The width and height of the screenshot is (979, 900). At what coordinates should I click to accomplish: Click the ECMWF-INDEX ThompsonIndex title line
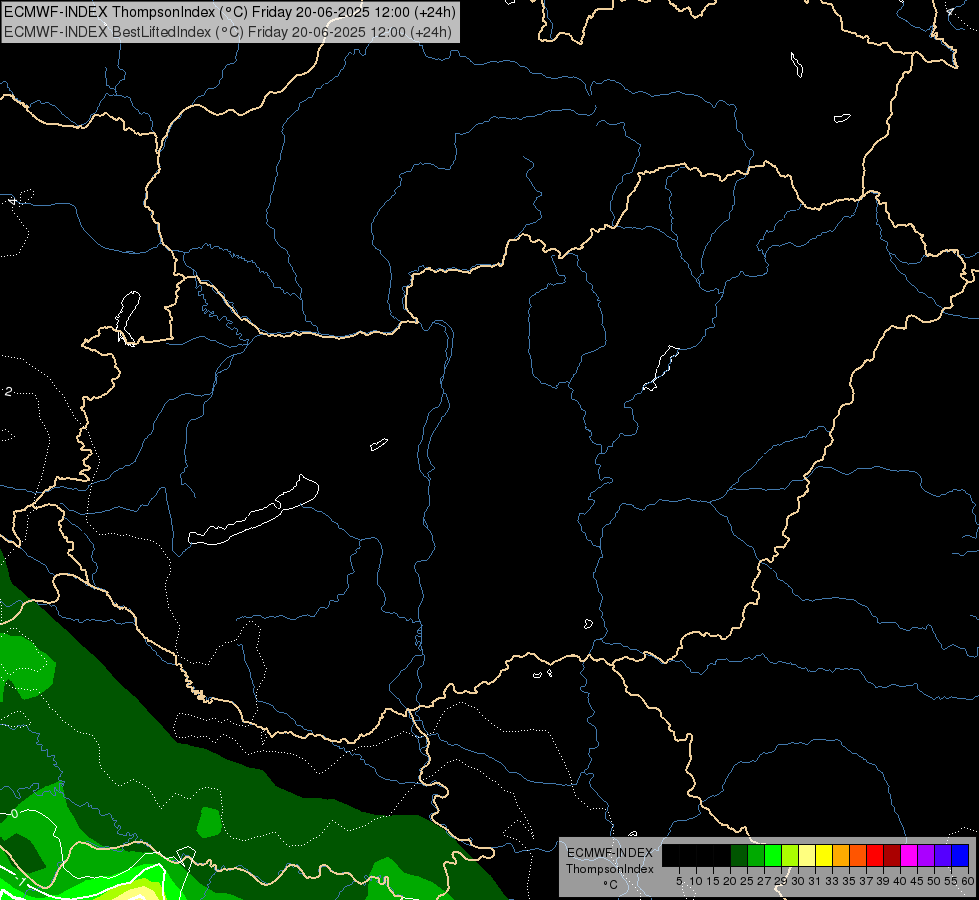pos(230,12)
